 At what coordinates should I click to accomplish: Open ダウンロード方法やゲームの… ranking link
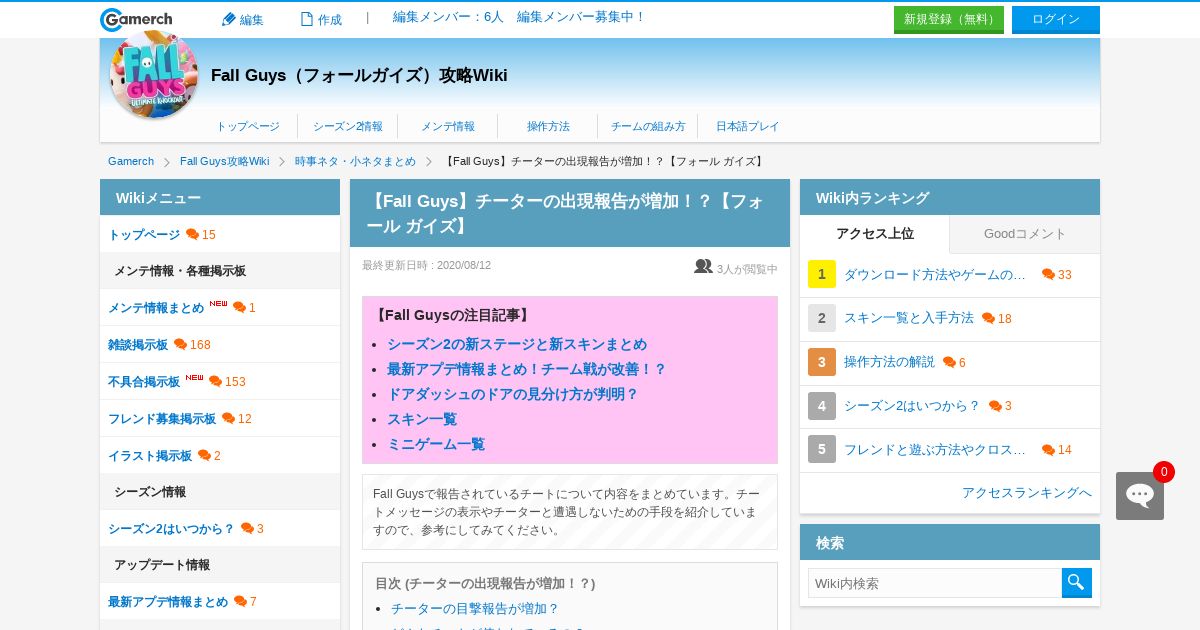click(x=936, y=275)
